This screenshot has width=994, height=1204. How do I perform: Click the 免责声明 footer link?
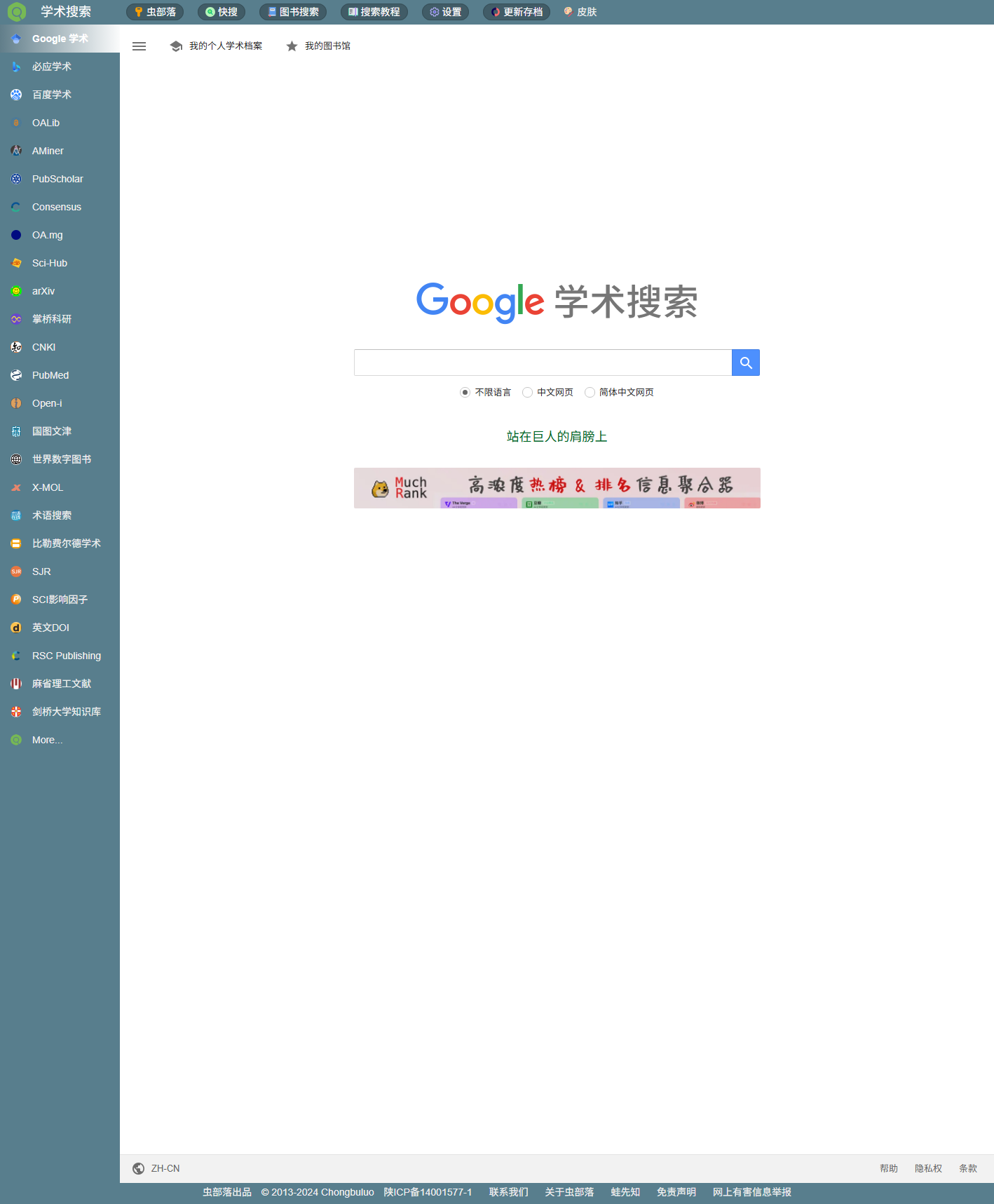pos(676,1192)
